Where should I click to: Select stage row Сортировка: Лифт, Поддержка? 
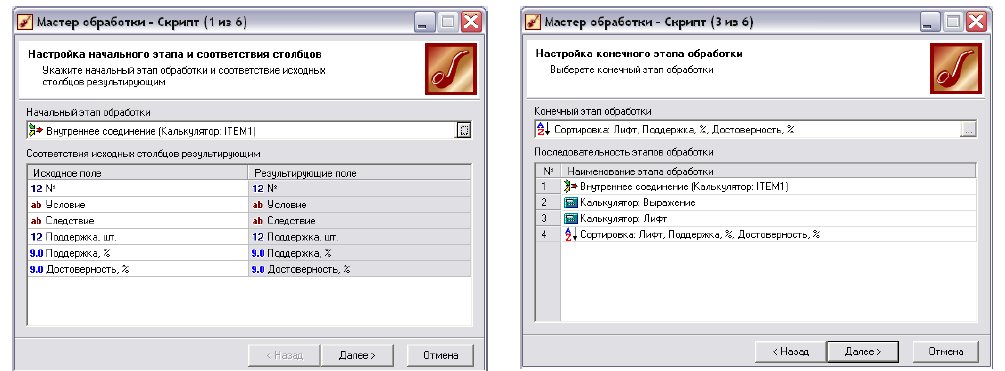768,235
